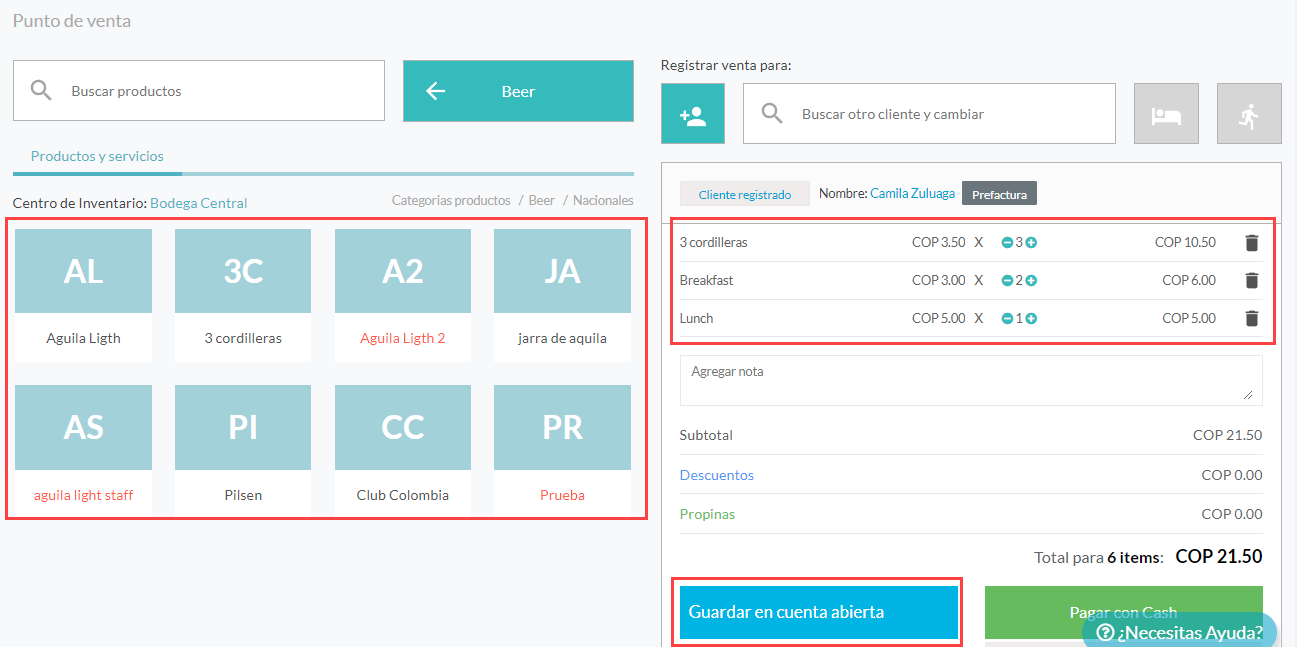Select the Club Colombia product tile
Screen dimensions: 1297x647
tap(402, 449)
